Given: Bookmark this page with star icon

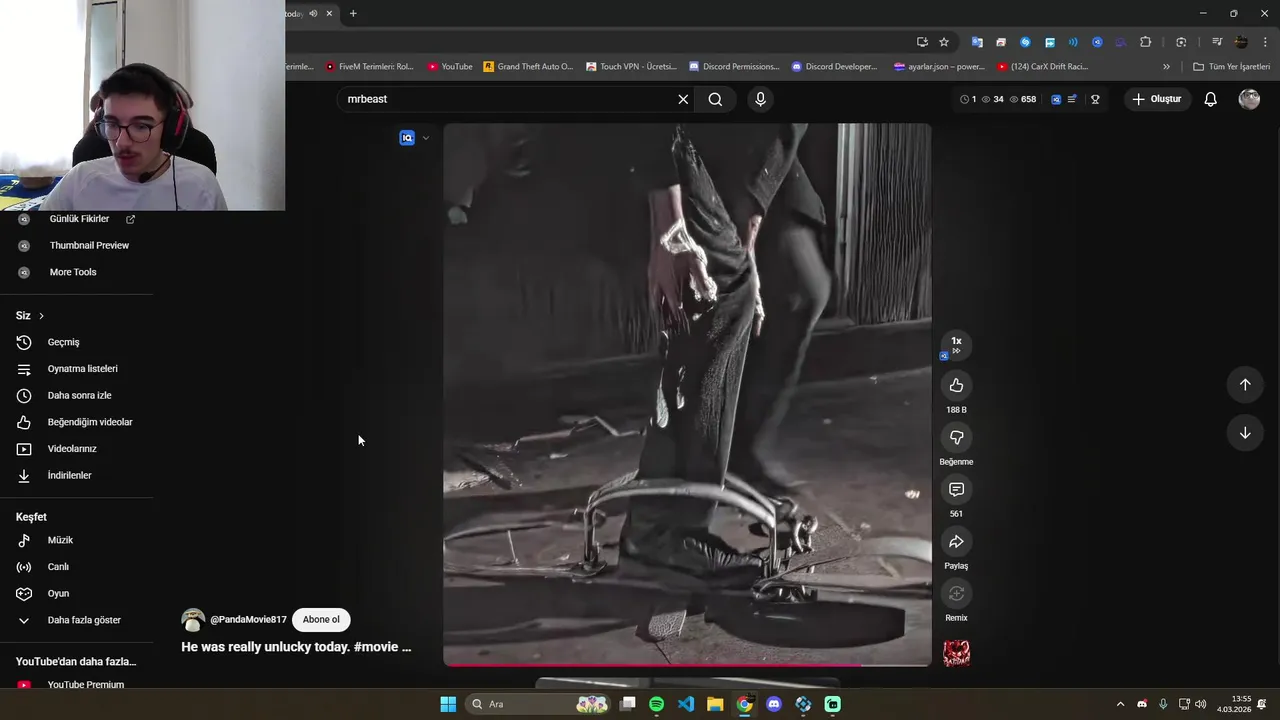Looking at the screenshot, I should click(943, 42).
